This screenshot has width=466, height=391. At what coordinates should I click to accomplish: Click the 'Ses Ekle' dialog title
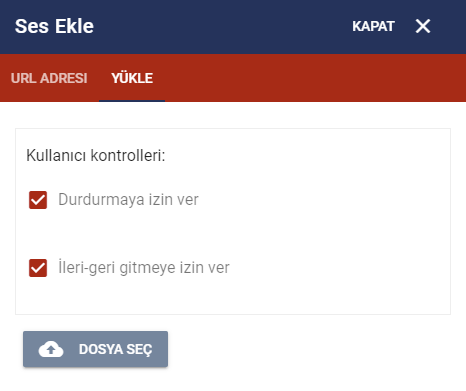(54, 26)
